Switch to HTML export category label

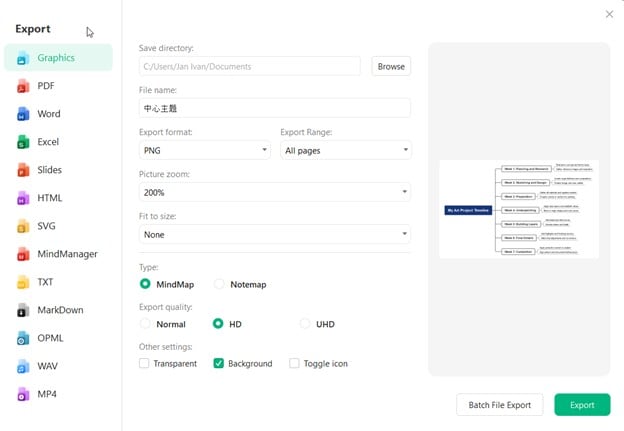(50, 198)
